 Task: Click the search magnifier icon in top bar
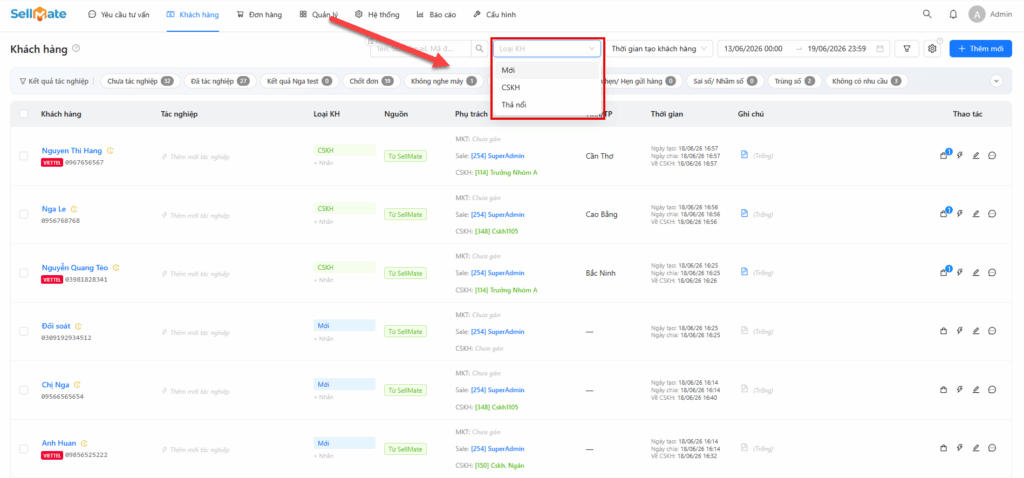927,14
